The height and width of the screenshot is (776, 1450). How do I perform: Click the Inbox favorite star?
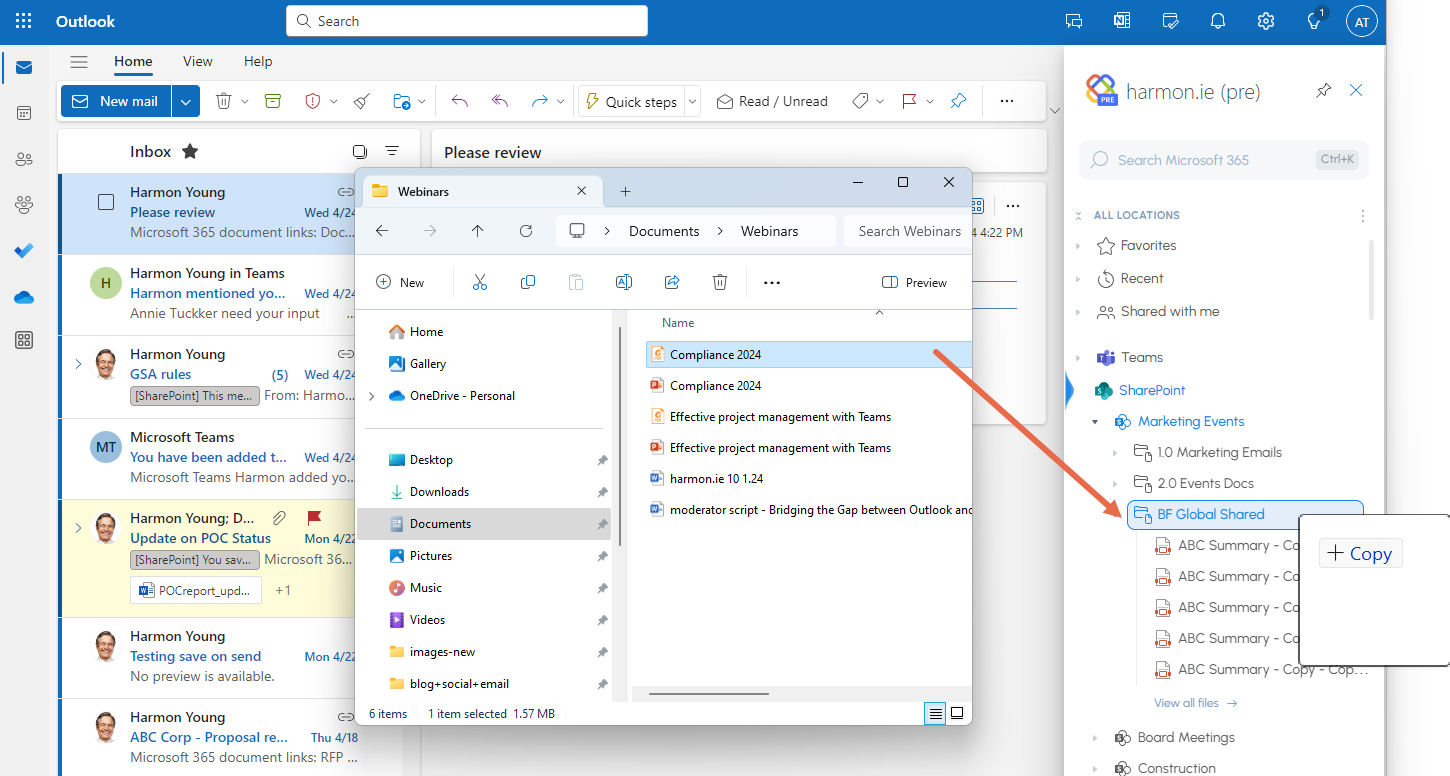pos(190,152)
